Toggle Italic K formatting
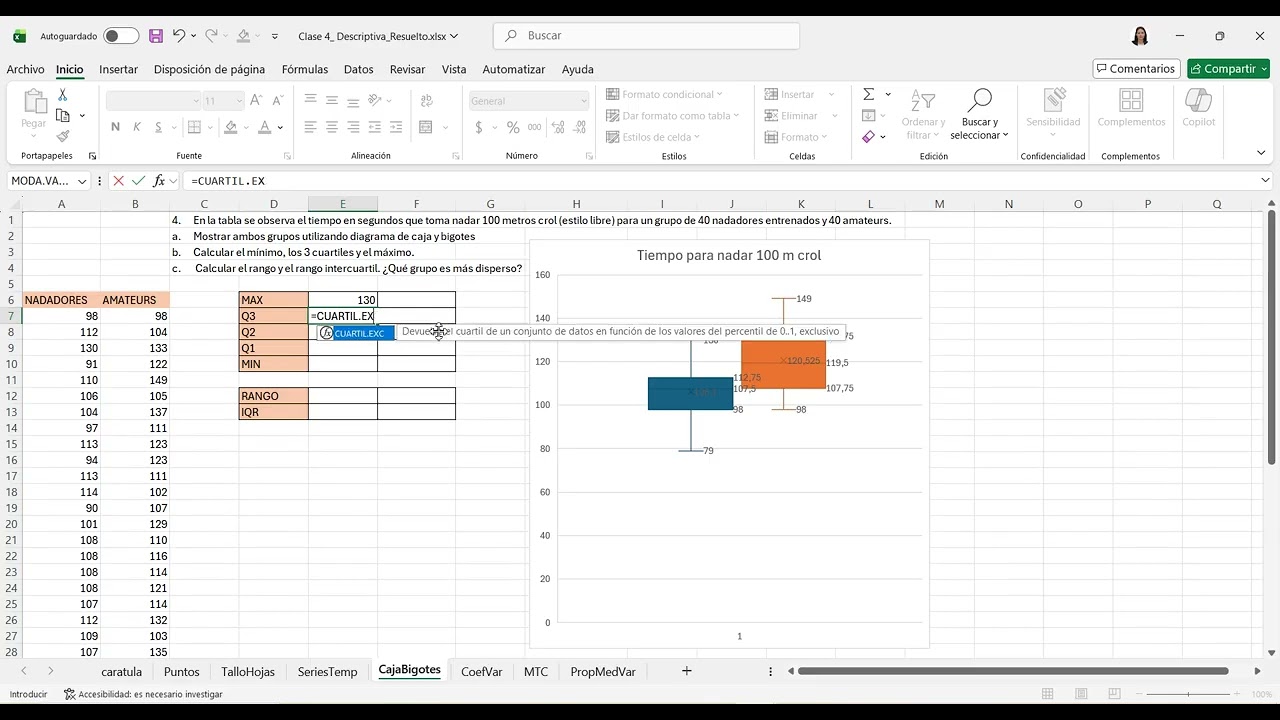 point(137,127)
